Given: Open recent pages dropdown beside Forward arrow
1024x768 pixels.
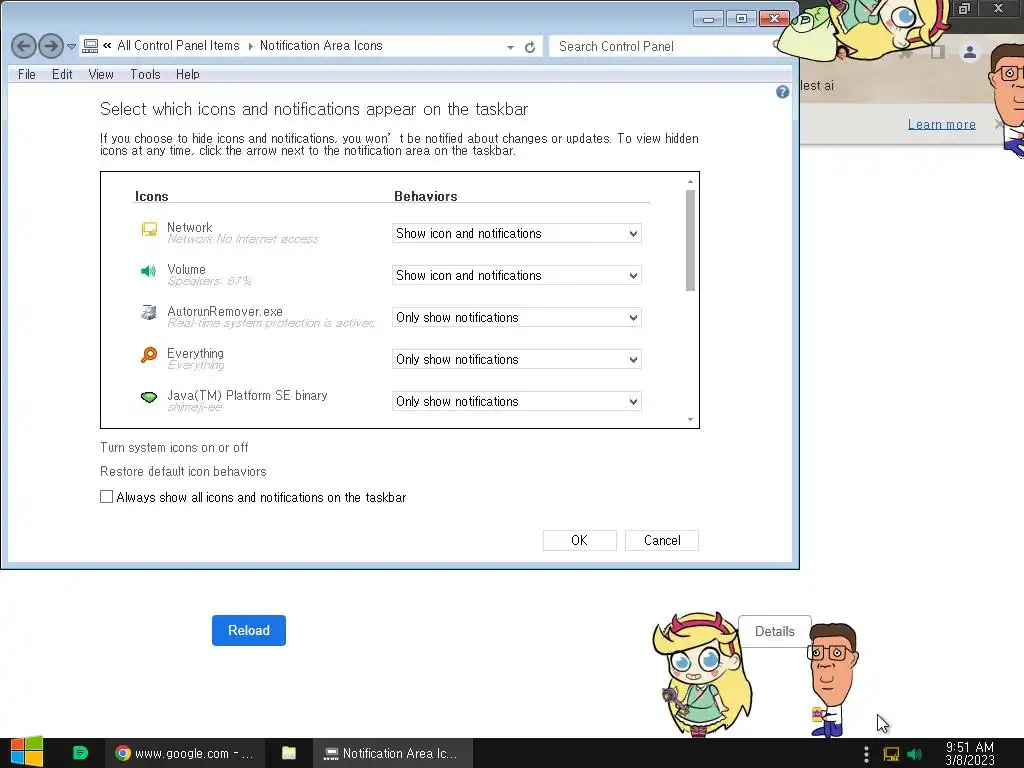Looking at the screenshot, I should click(72, 47).
